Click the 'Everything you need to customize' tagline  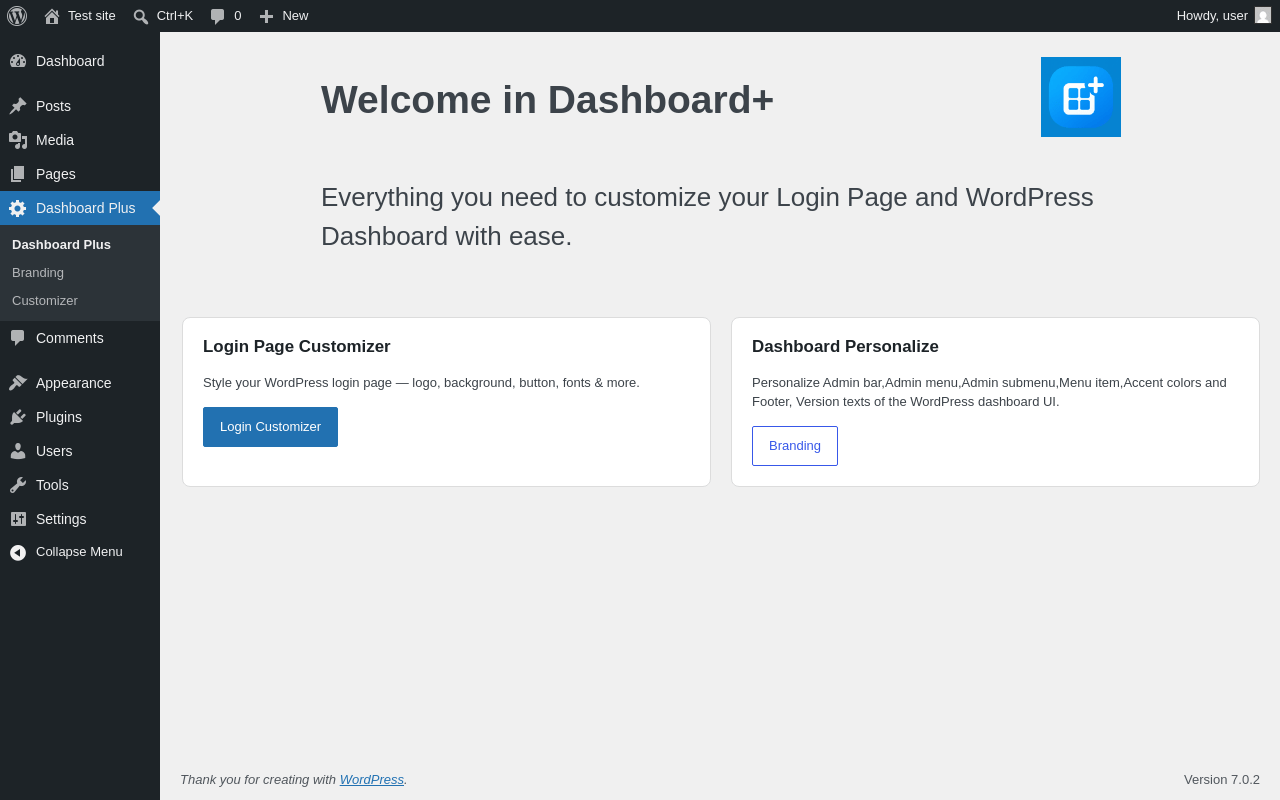707,217
